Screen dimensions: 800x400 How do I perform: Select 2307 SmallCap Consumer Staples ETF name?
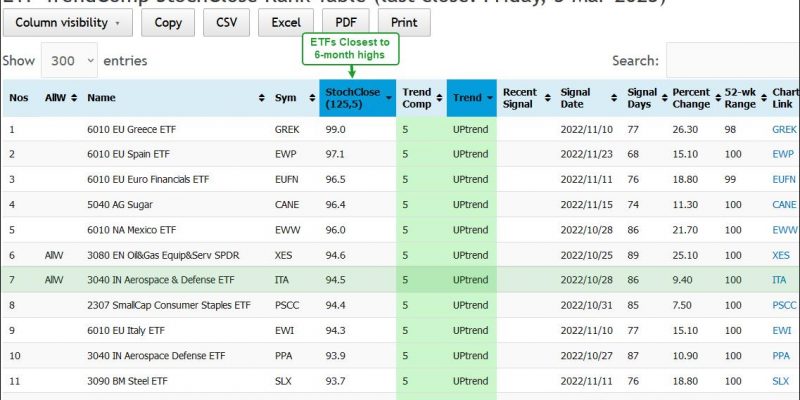point(169,305)
